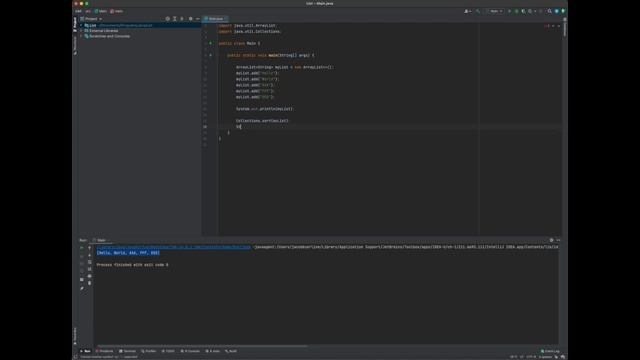Image resolution: width=640 pixels, height=360 pixels.
Task: Toggle the vertical Project side tab
Action: [x=75, y=24]
